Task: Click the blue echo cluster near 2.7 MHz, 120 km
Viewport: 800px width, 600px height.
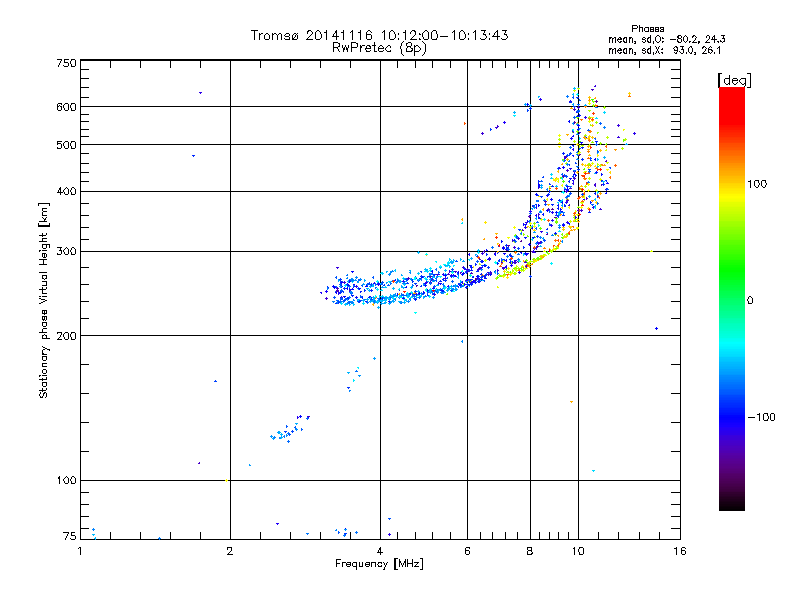Action: click(x=290, y=429)
